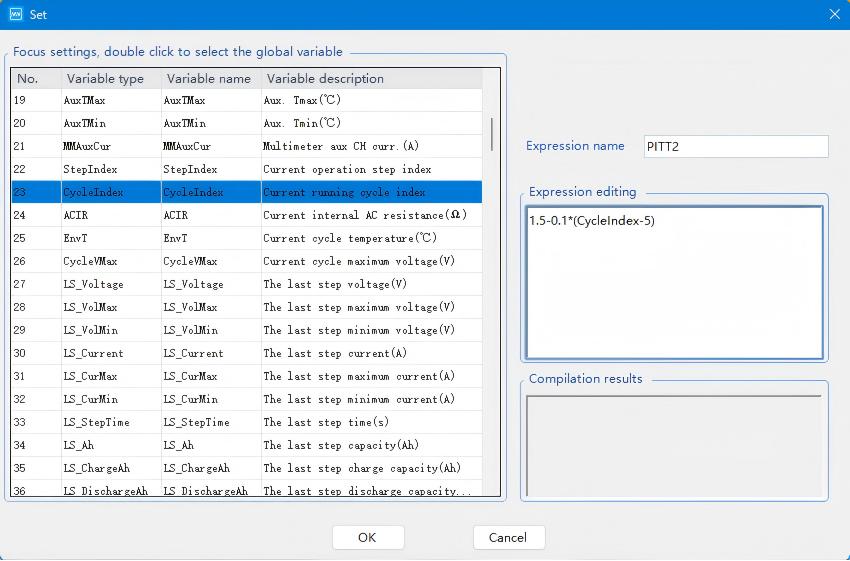Close the Set dialog window
This screenshot has height=561, width=850.
tap(834, 14)
